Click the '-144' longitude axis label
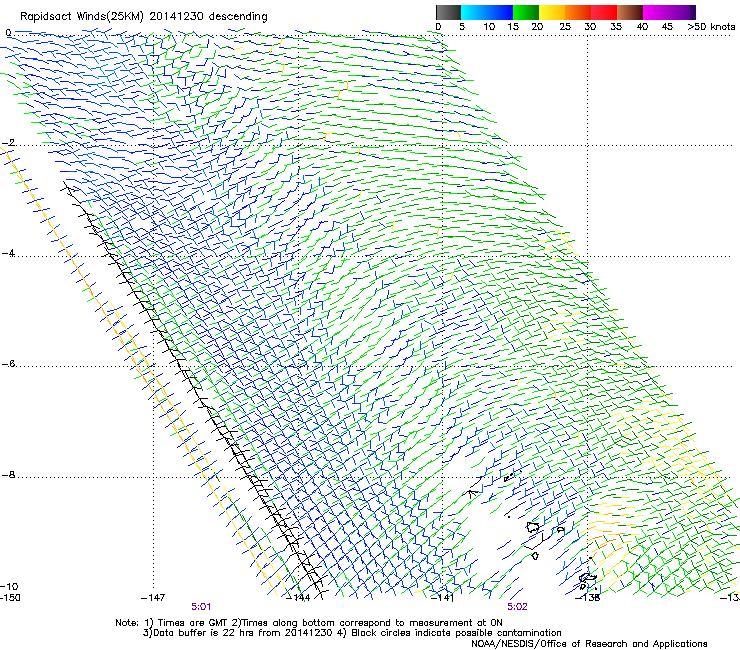 (299, 598)
